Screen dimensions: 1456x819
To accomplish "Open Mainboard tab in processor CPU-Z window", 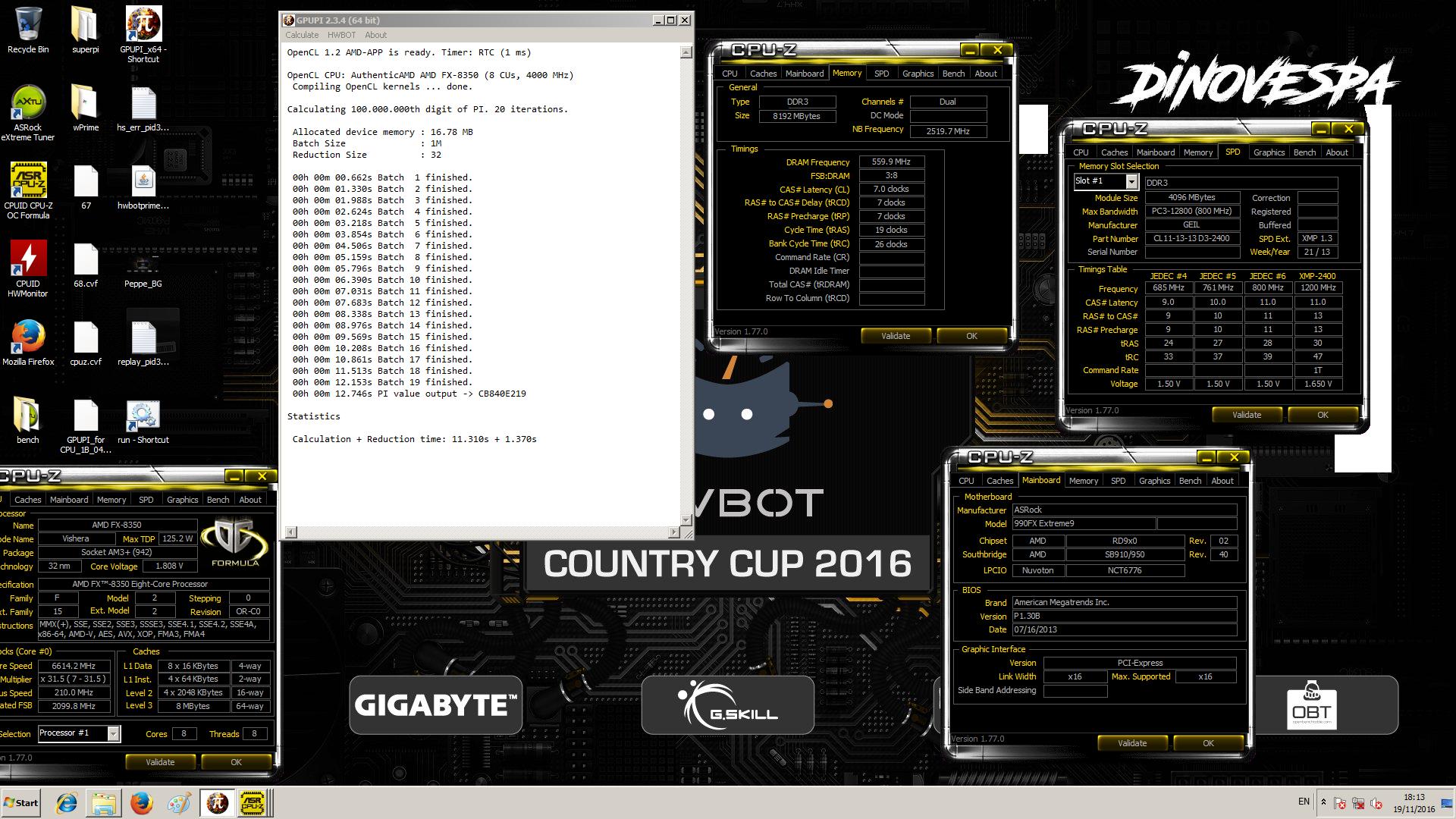I will coord(69,500).
